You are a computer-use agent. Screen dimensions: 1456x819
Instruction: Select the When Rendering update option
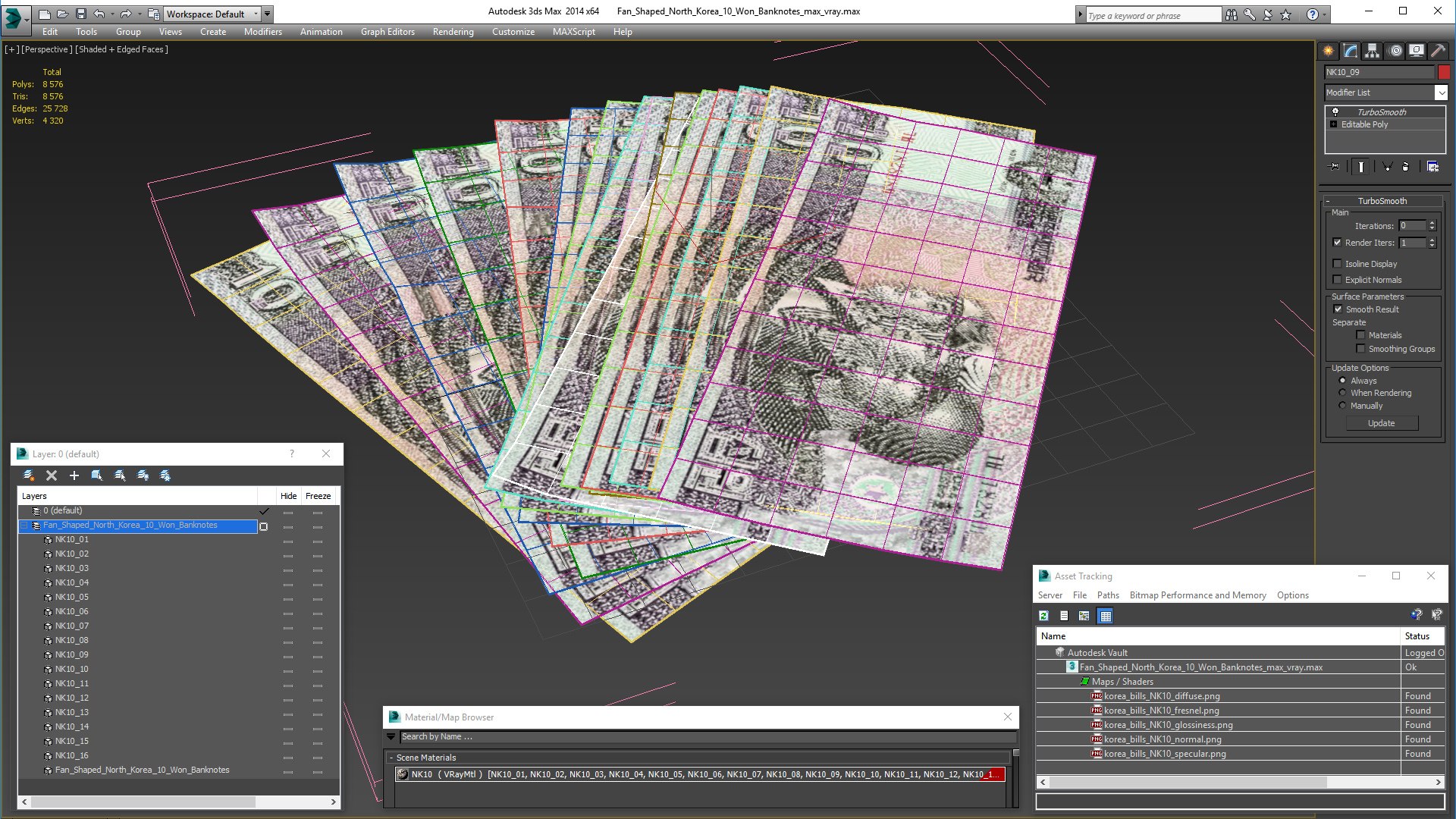pos(1342,393)
